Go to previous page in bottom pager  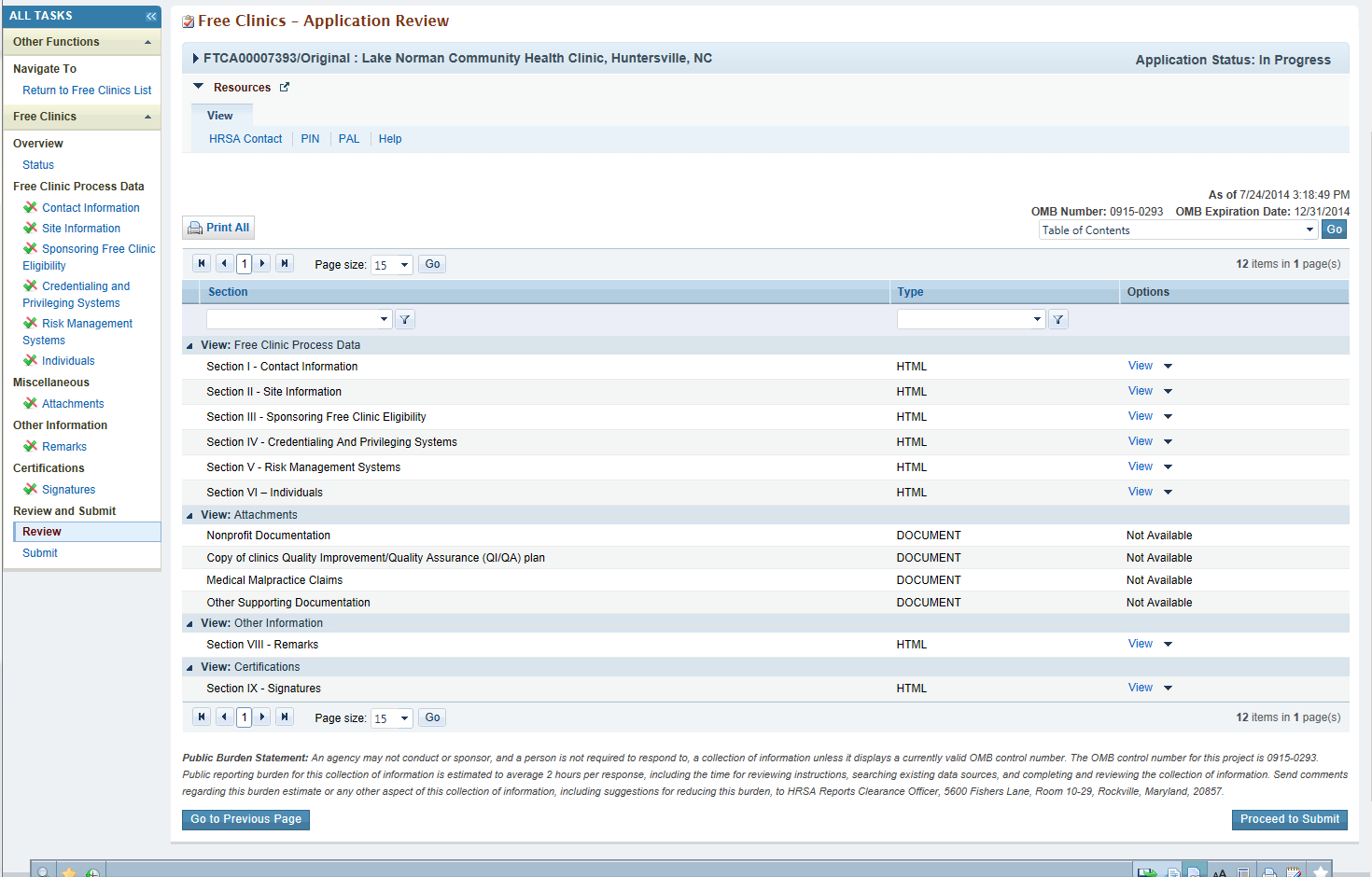(224, 717)
